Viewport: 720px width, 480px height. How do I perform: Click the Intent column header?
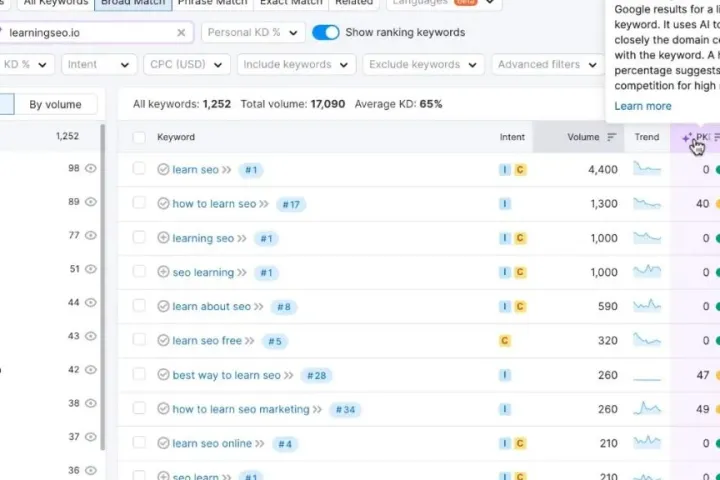coord(512,137)
